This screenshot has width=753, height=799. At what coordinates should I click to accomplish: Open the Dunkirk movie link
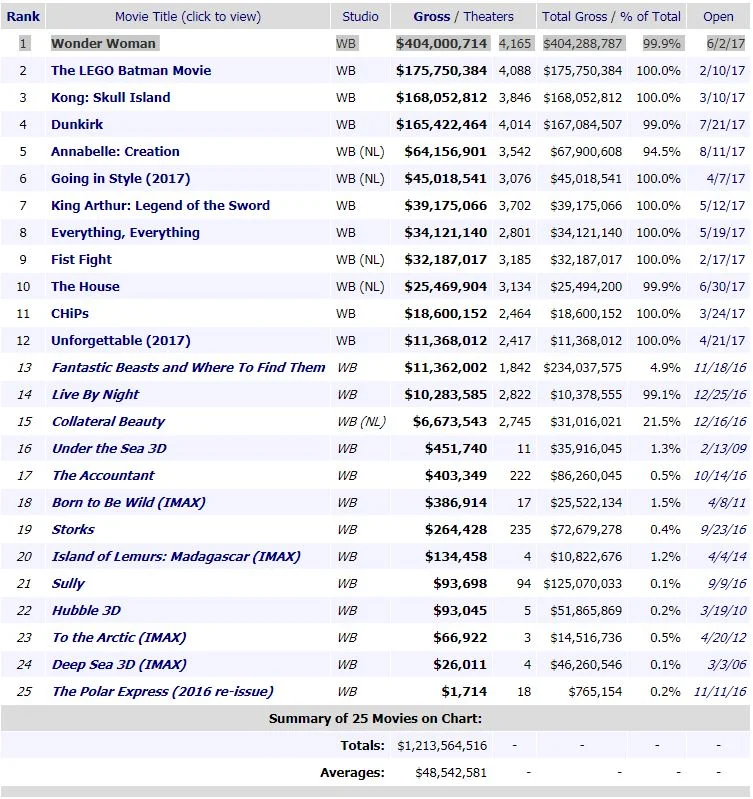click(x=77, y=124)
